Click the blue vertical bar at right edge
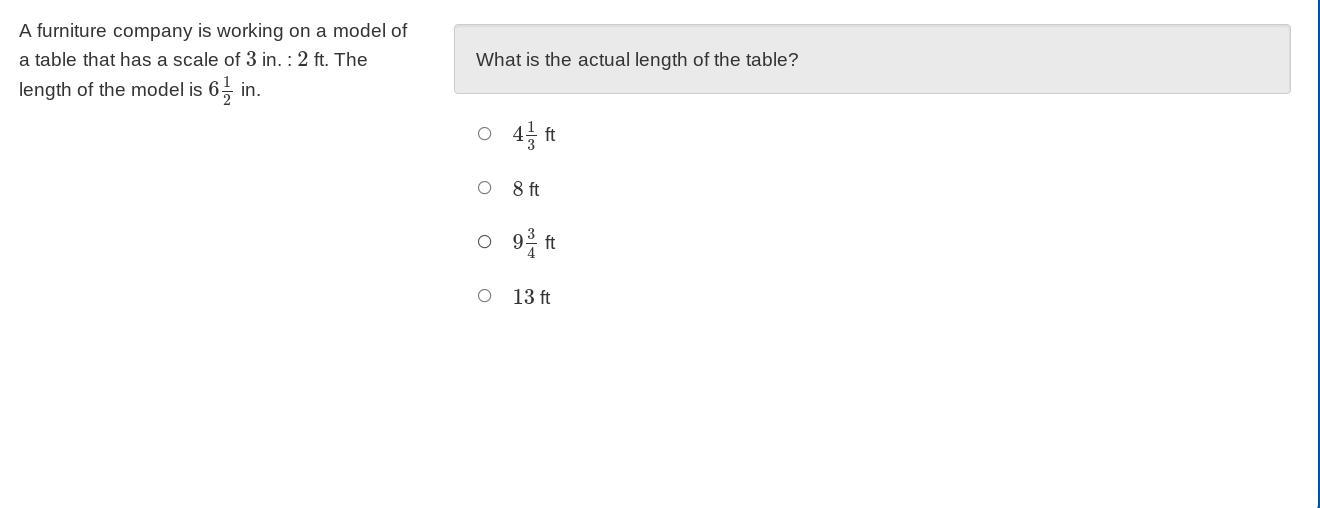The image size is (1320, 508). (1318, 254)
